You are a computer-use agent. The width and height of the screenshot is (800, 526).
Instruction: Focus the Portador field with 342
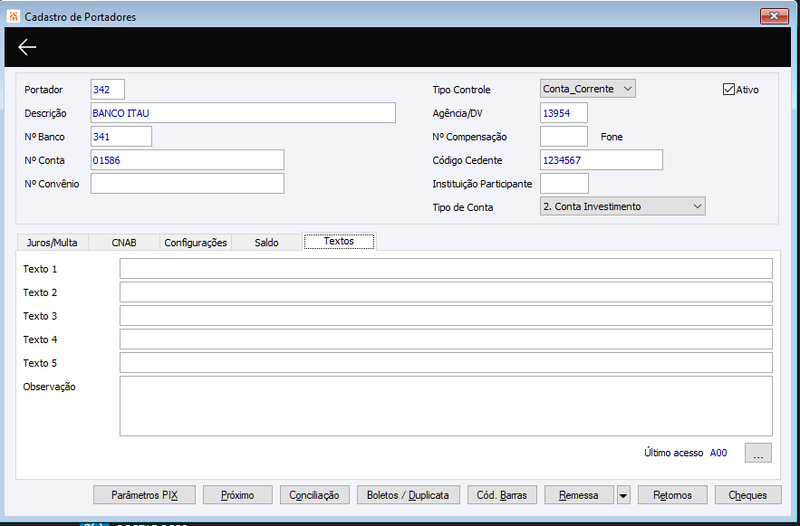[108, 89]
